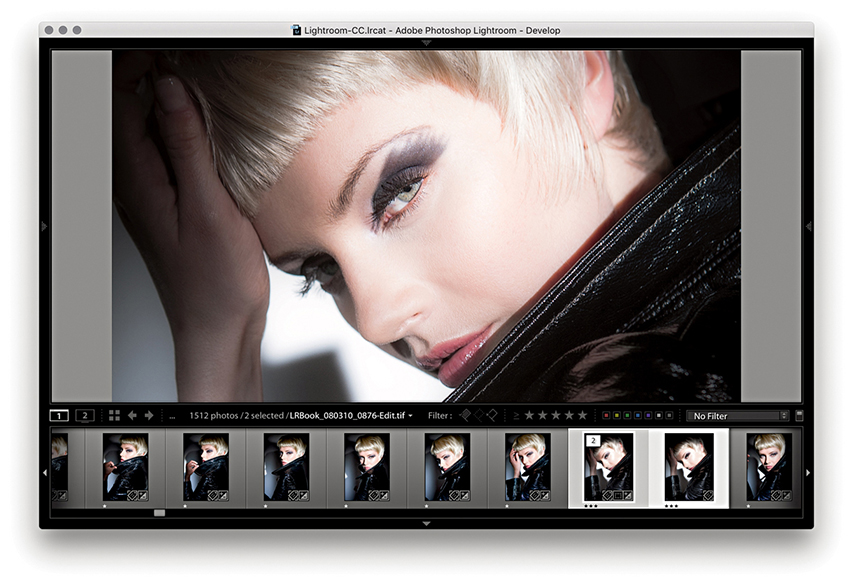
Task: Filter by blue color label
Action: point(638,416)
